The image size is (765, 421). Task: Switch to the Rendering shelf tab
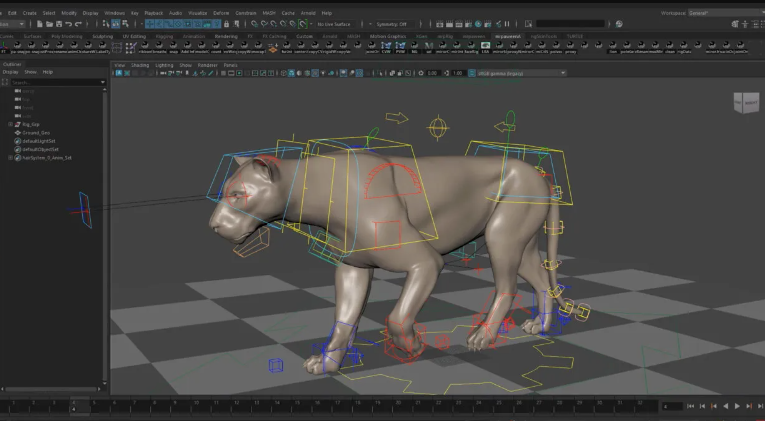(x=226, y=36)
